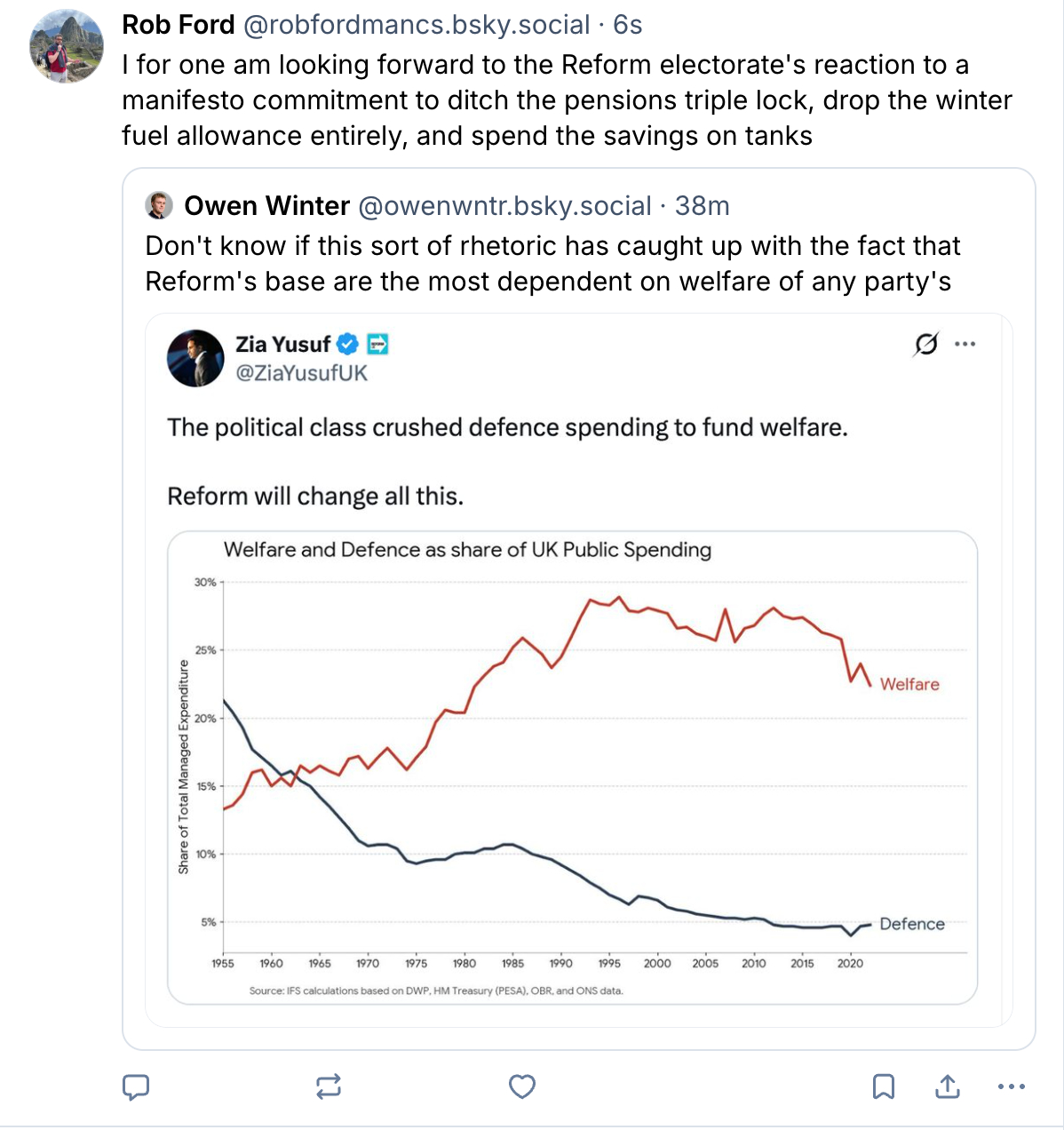Open the @owenwntr.bsky.social handle
The height and width of the screenshot is (1130, 1064).
tap(504, 206)
